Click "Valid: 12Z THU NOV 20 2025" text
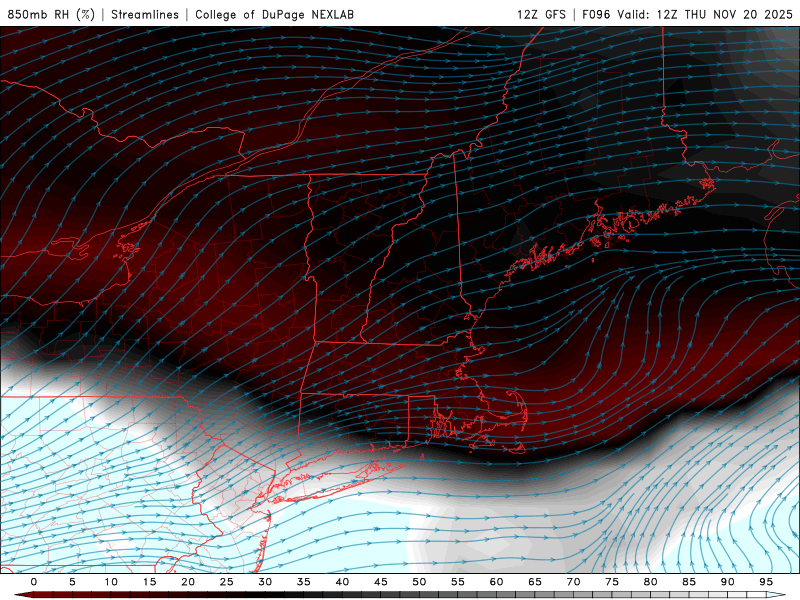 coord(705,14)
